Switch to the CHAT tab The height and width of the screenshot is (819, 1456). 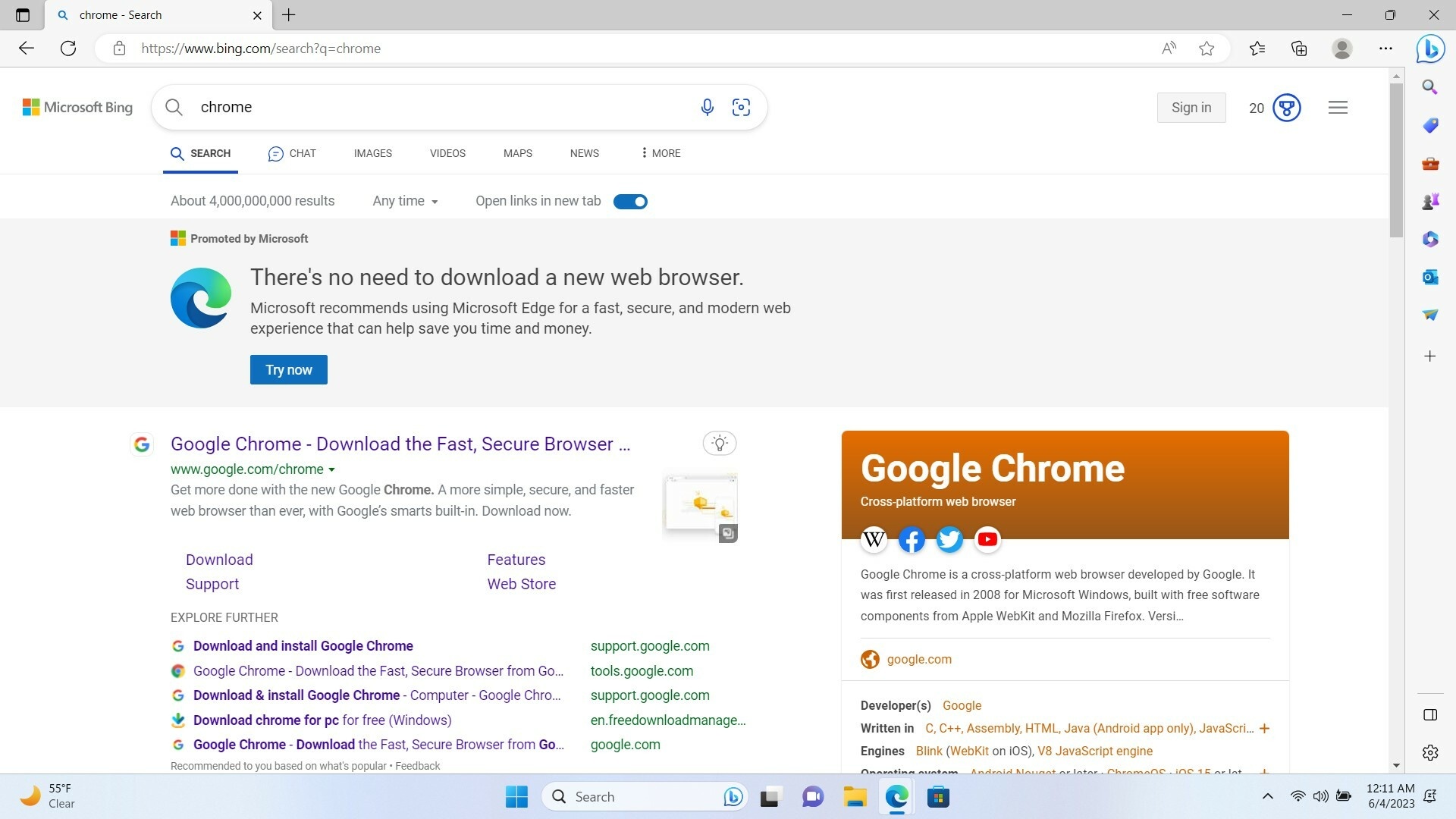click(x=291, y=153)
